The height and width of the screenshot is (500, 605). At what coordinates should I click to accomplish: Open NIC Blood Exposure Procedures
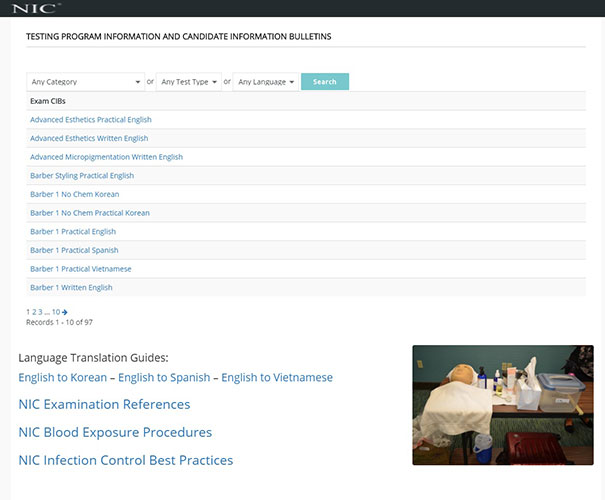[115, 433]
